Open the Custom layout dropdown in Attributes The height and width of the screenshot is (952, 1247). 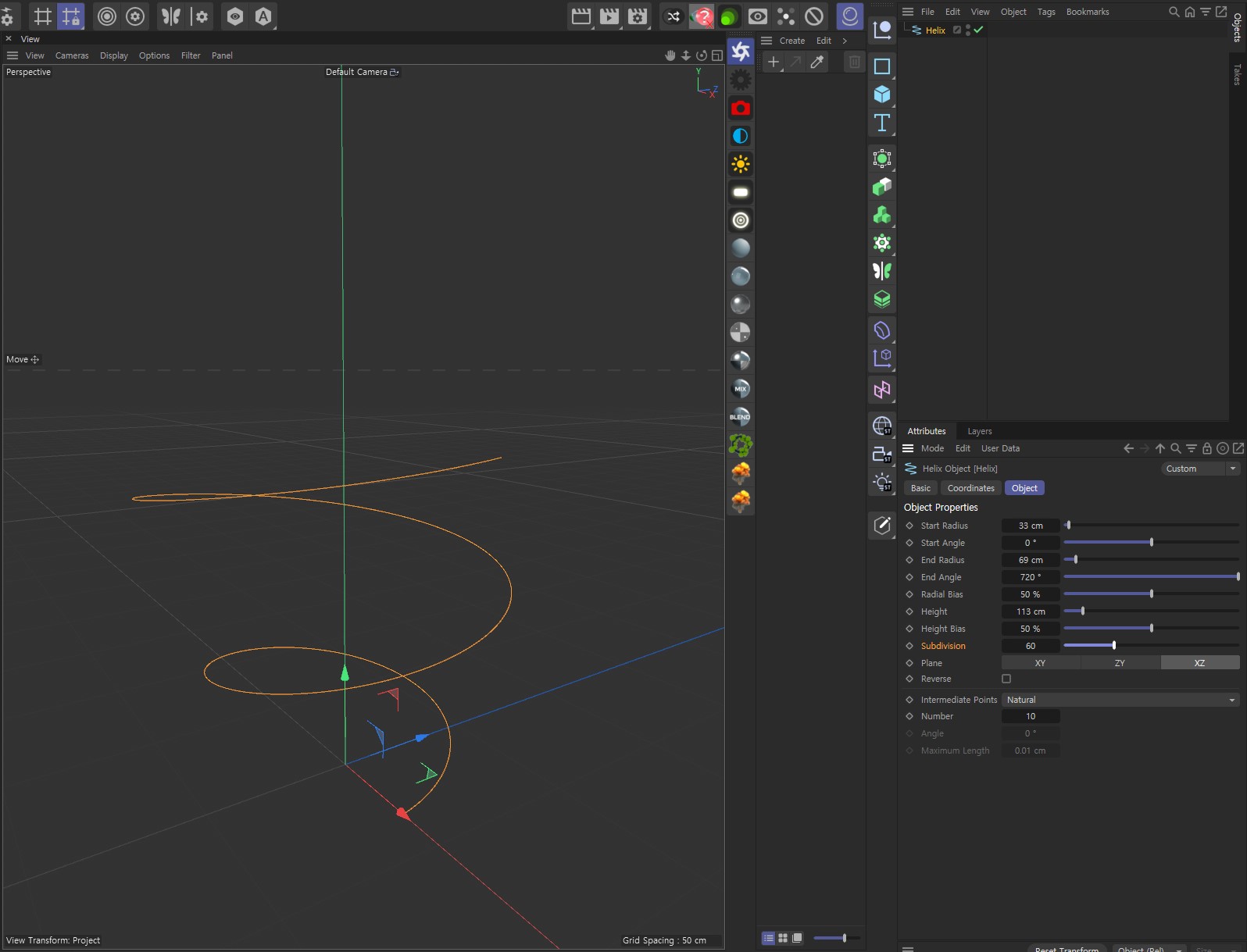pyautogui.click(x=1200, y=469)
